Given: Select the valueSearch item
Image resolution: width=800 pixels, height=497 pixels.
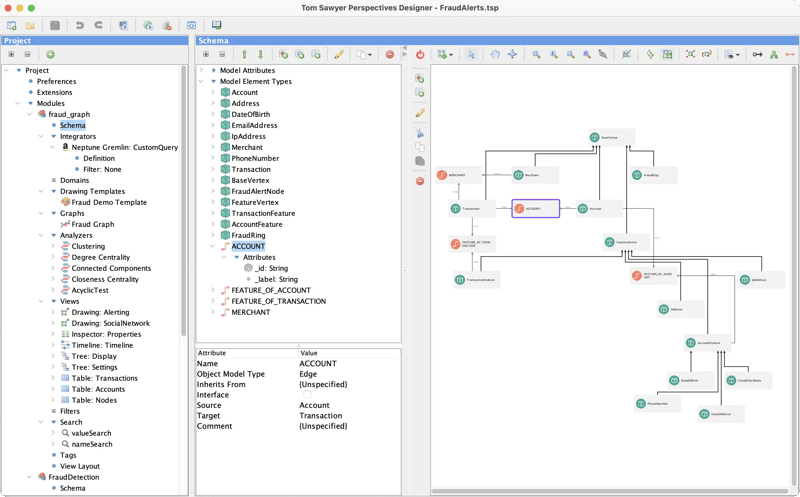Looking at the screenshot, I should (x=91, y=433).
